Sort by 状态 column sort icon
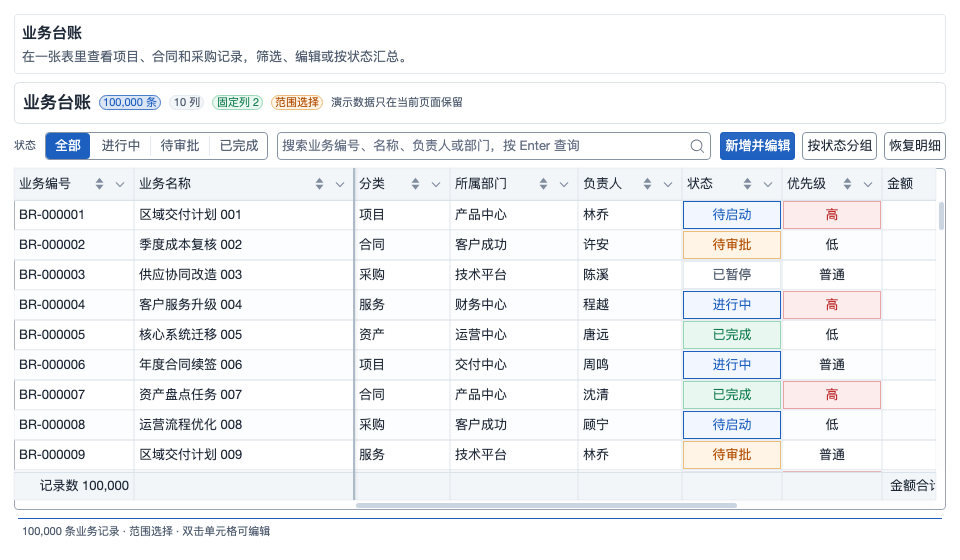The image size is (960, 560). tap(747, 184)
